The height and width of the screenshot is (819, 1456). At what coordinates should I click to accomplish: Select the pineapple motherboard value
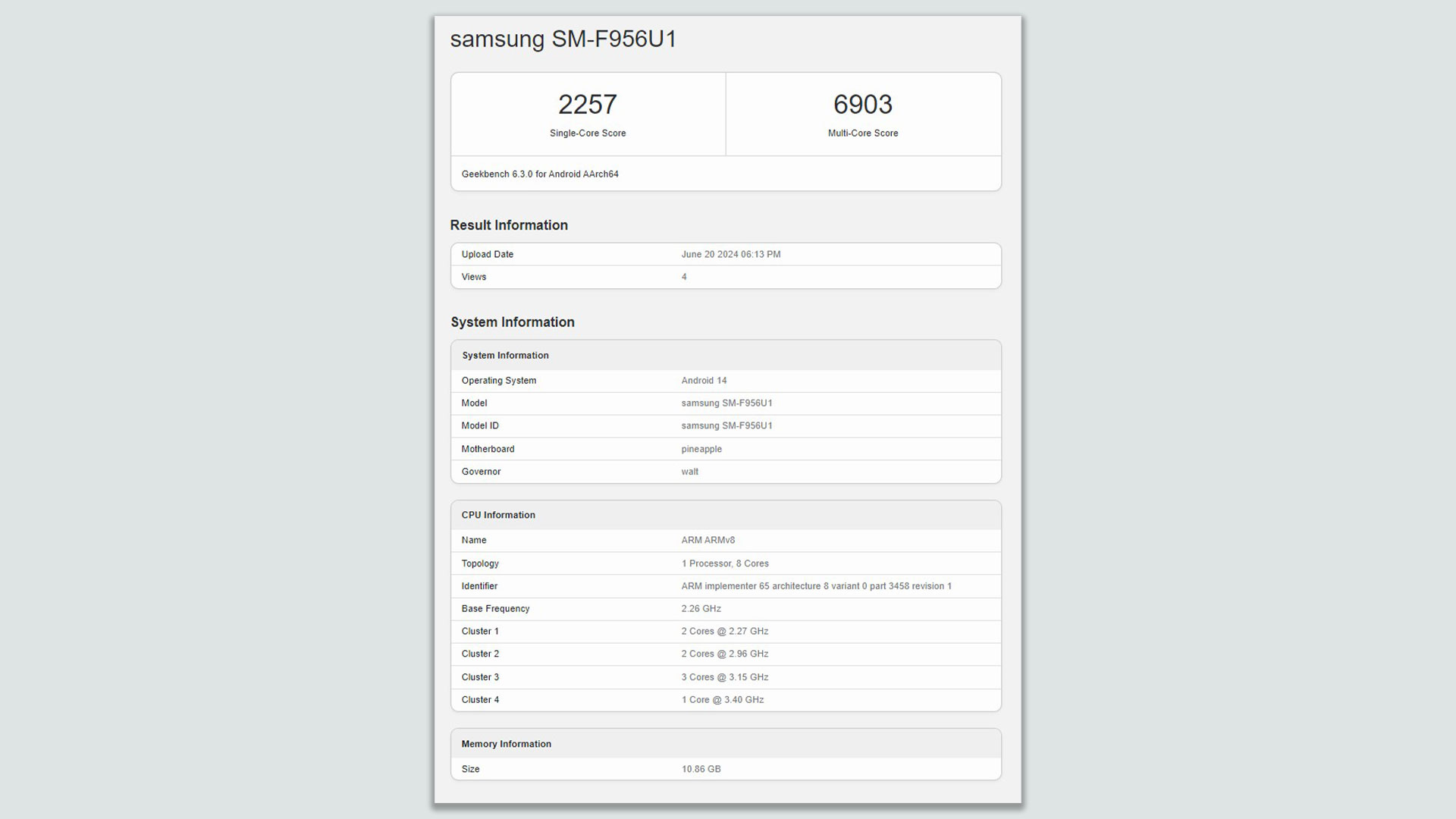(701, 449)
